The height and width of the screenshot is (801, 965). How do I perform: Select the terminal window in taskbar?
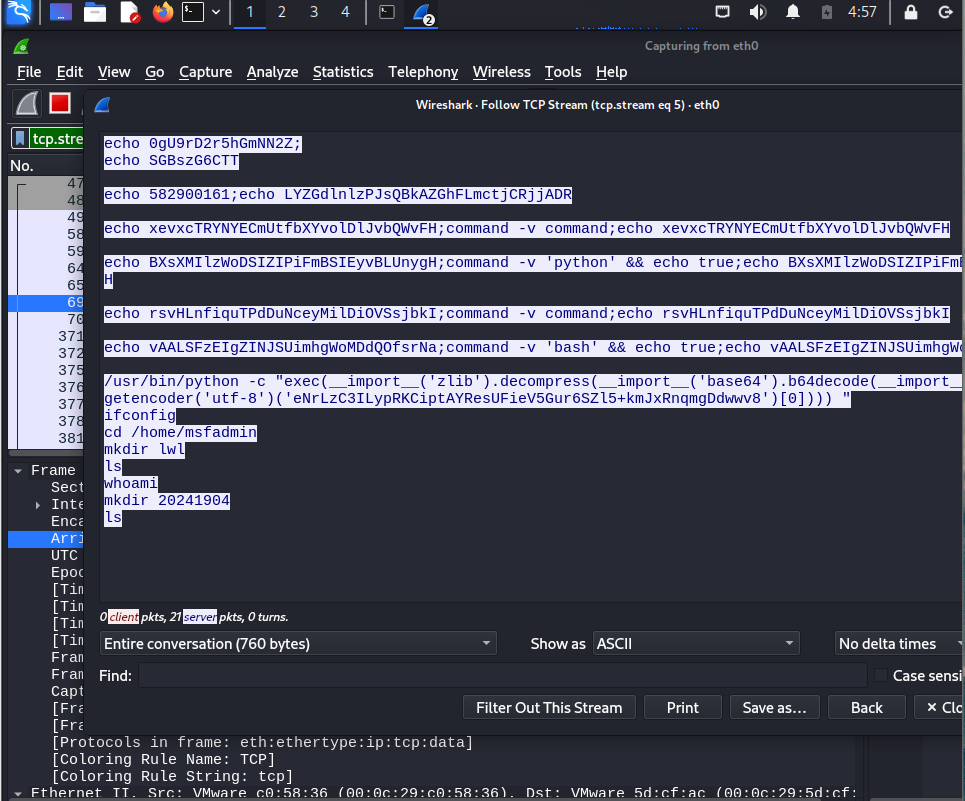[386, 12]
